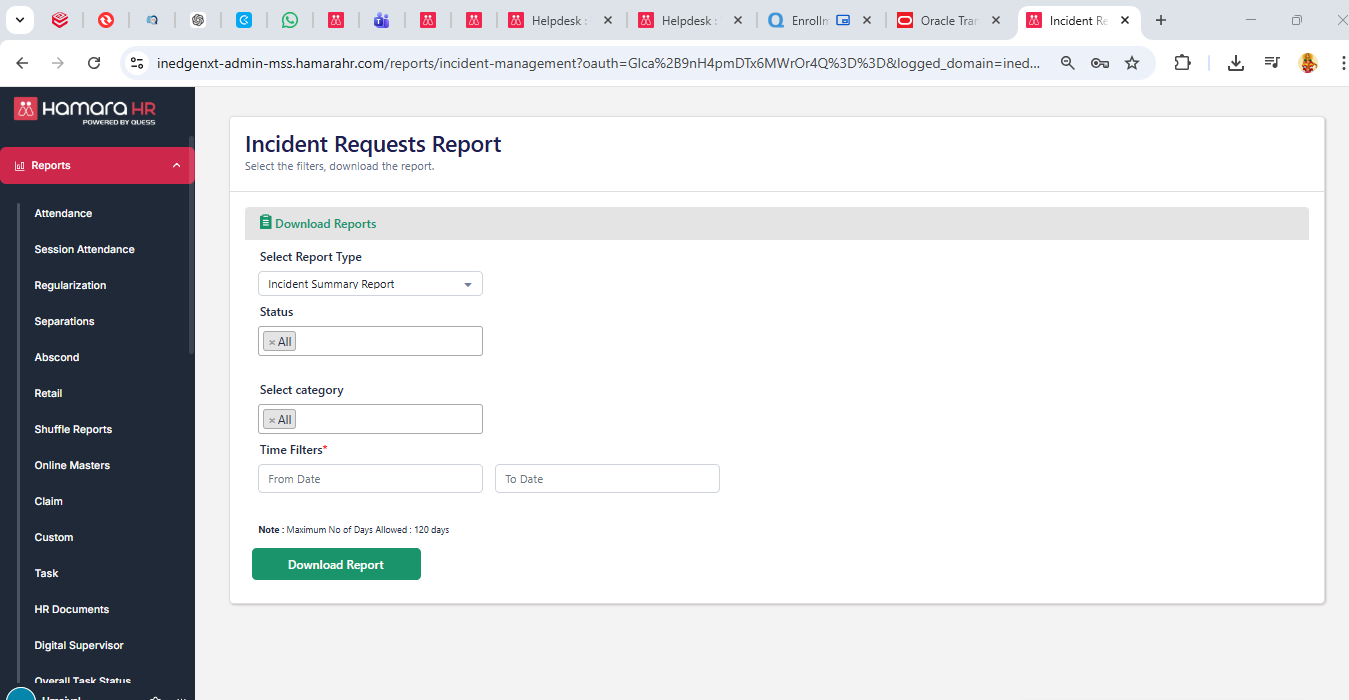Open the saved passwords key icon

(1100, 63)
